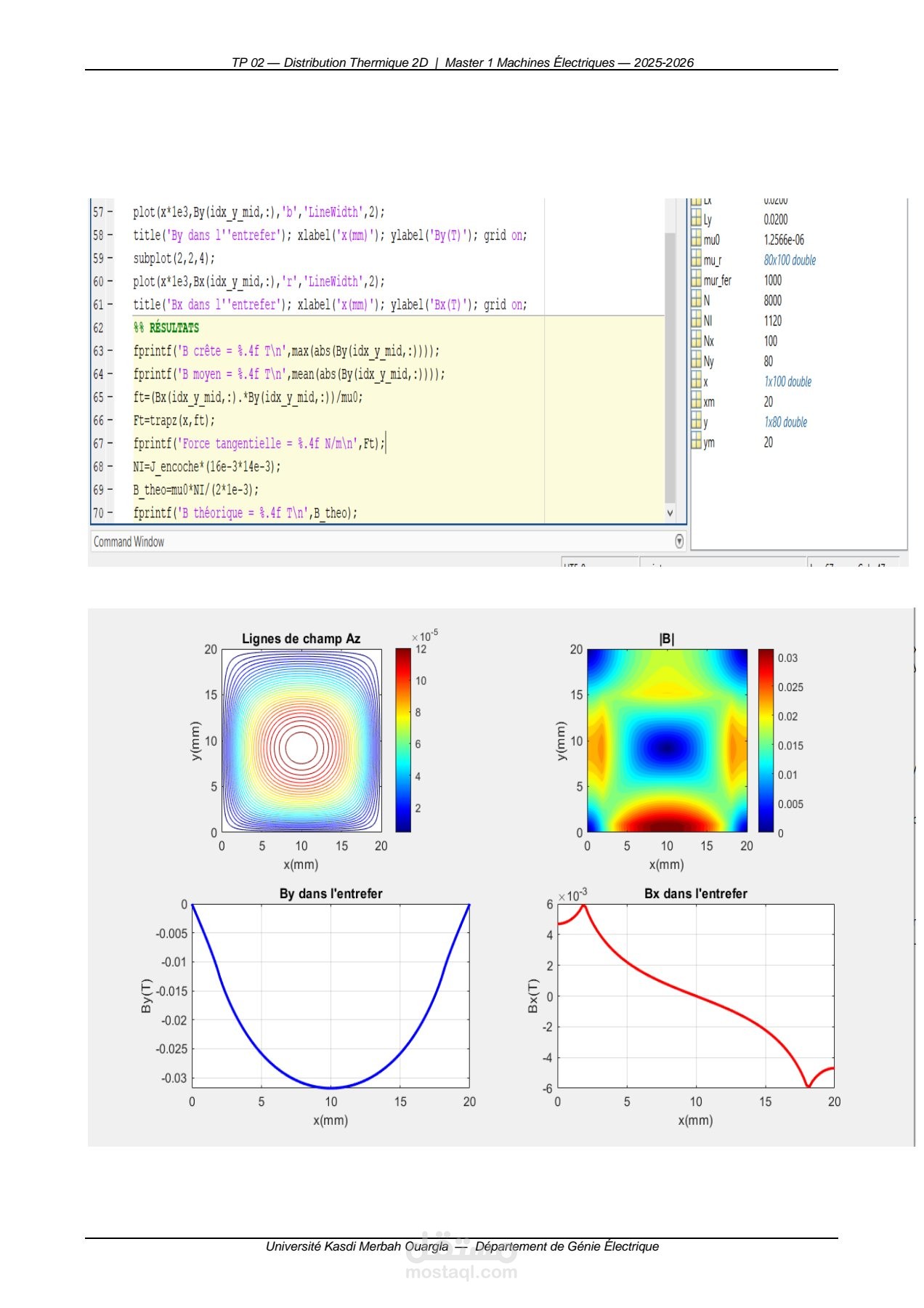Viewport: 924px width, 1308px height.
Task: Click the variable icon next to mu_r
Action: [696, 259]
